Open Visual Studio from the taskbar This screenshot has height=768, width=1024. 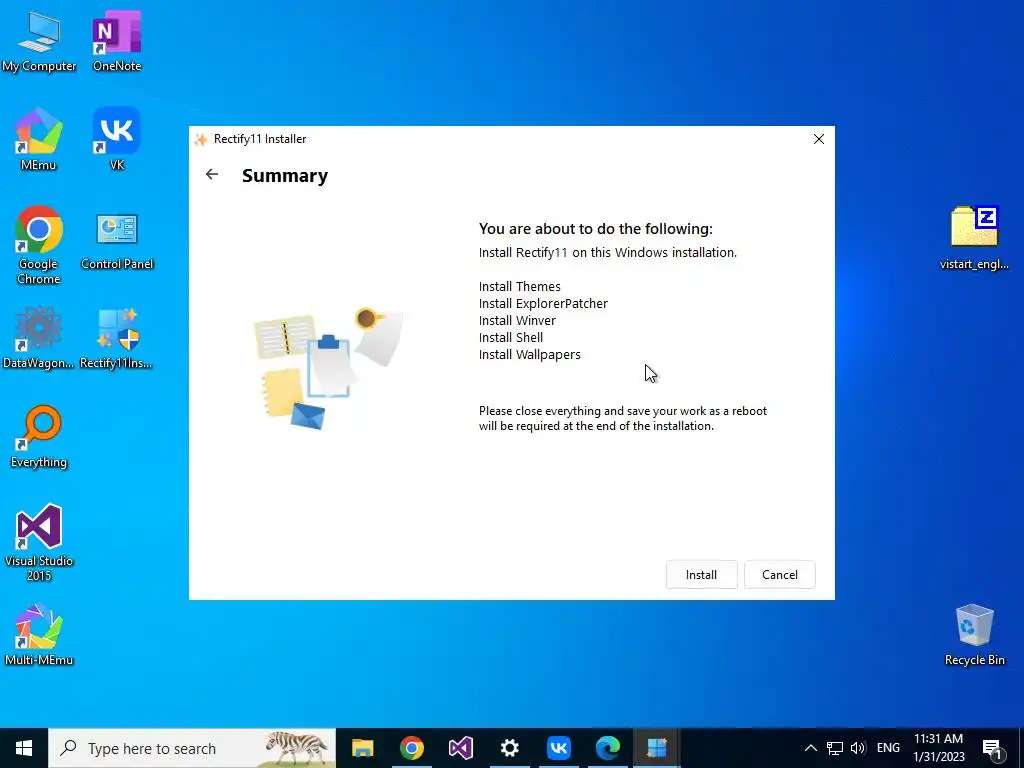point(460,748)
